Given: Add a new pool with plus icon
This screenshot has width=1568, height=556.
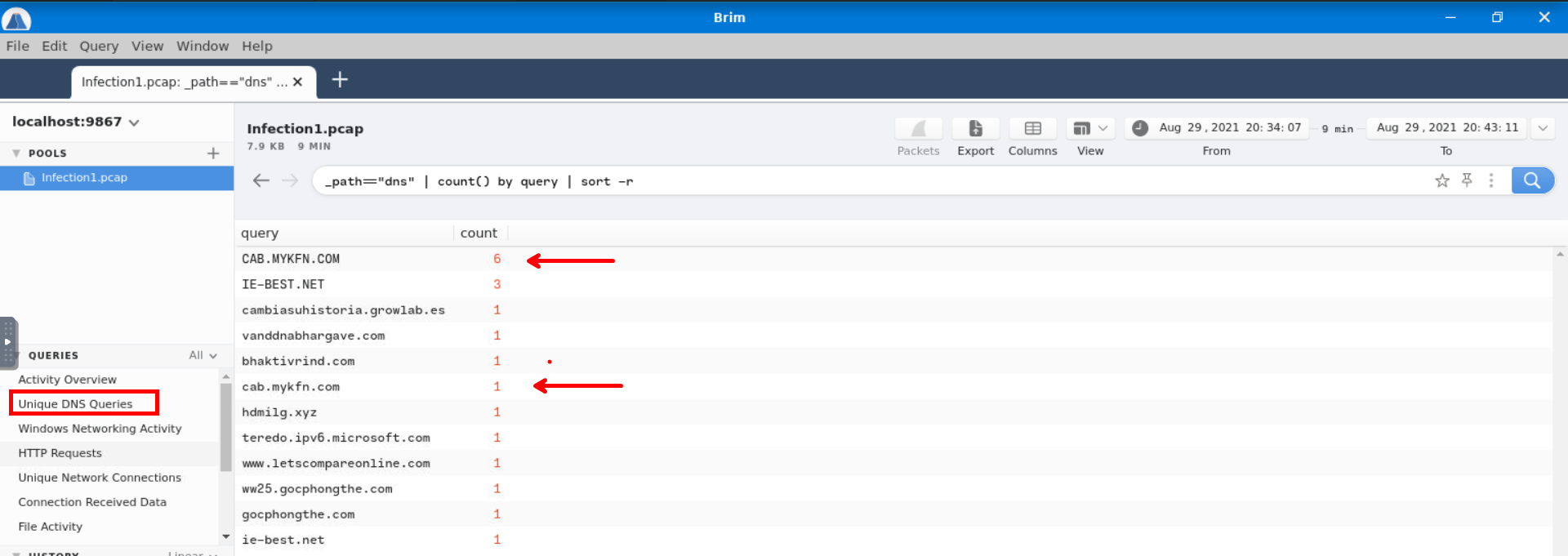Looking at the screenshot, I should pyautogui.click(x=213, y=153).
